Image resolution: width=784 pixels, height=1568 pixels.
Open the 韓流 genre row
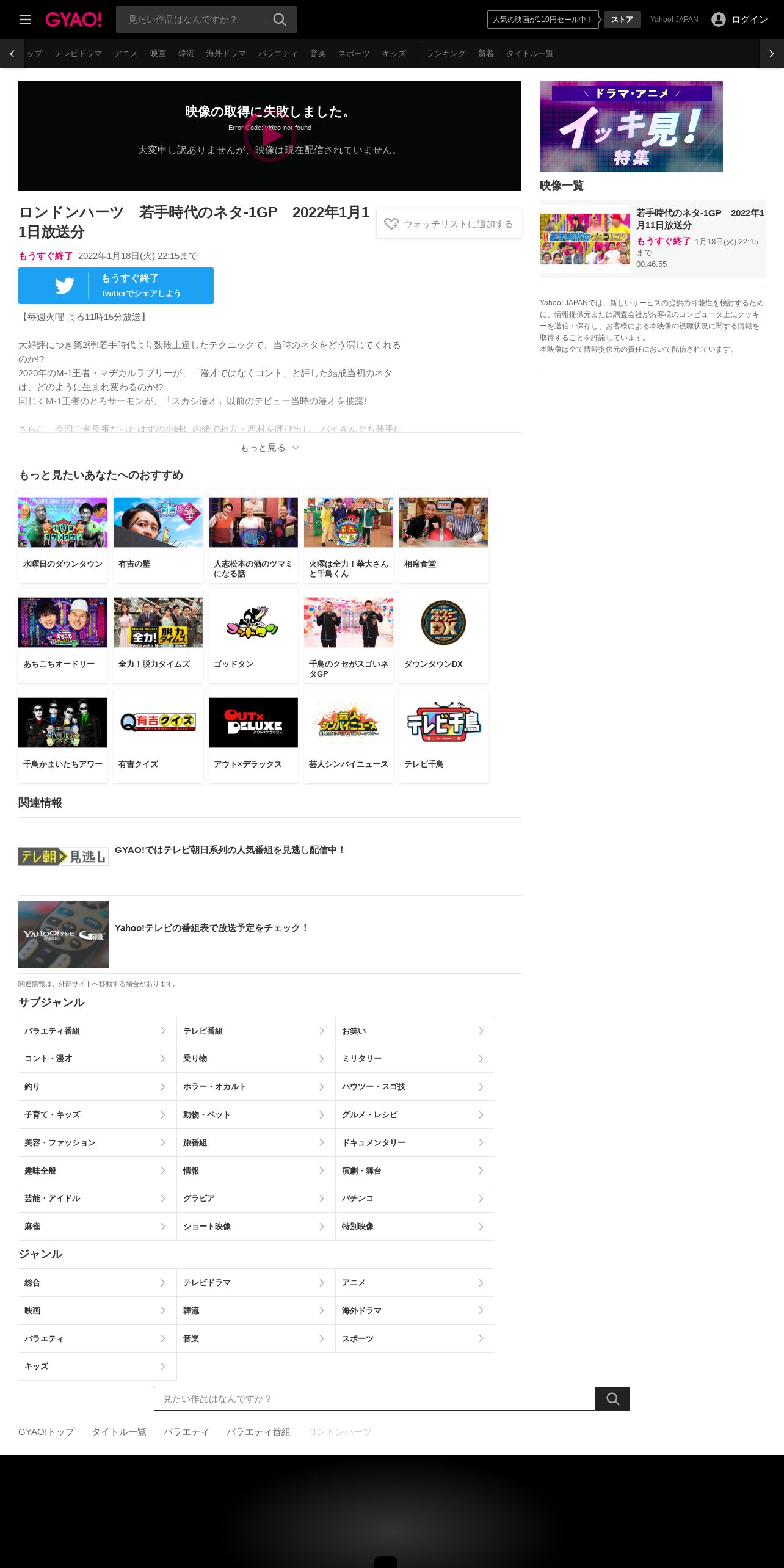point(256,1311)
